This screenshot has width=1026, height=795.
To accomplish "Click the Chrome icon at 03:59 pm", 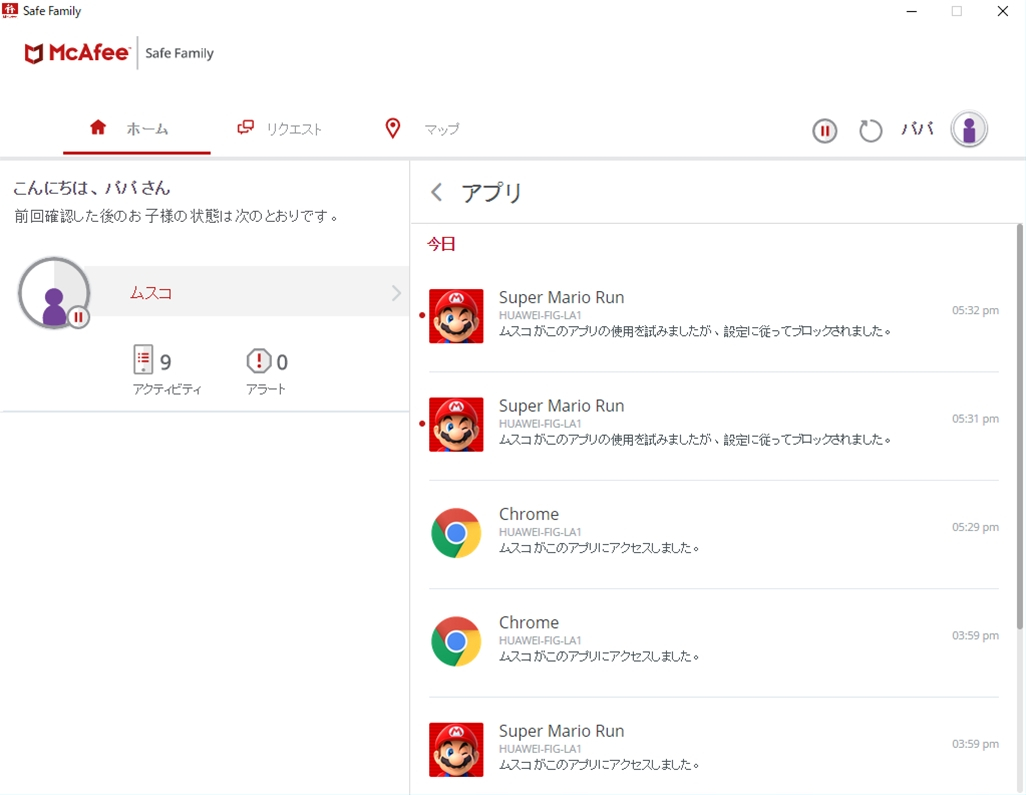I will click(456, 641).
